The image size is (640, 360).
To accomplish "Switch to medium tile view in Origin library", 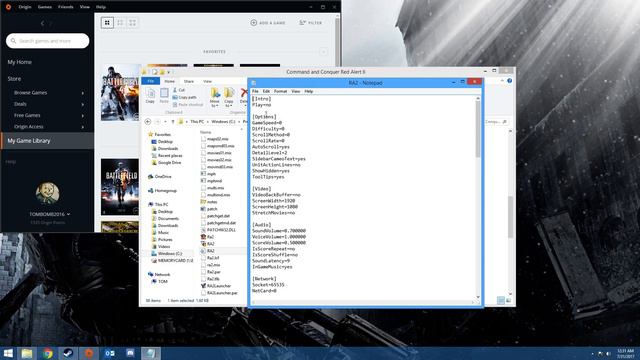I will click(x=120, y=23).
